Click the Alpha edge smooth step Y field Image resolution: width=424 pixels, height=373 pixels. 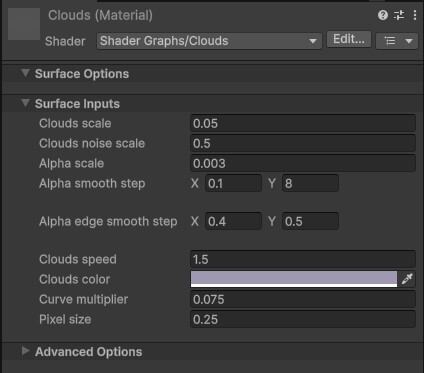pyautogui.click(x=310, y=221)
